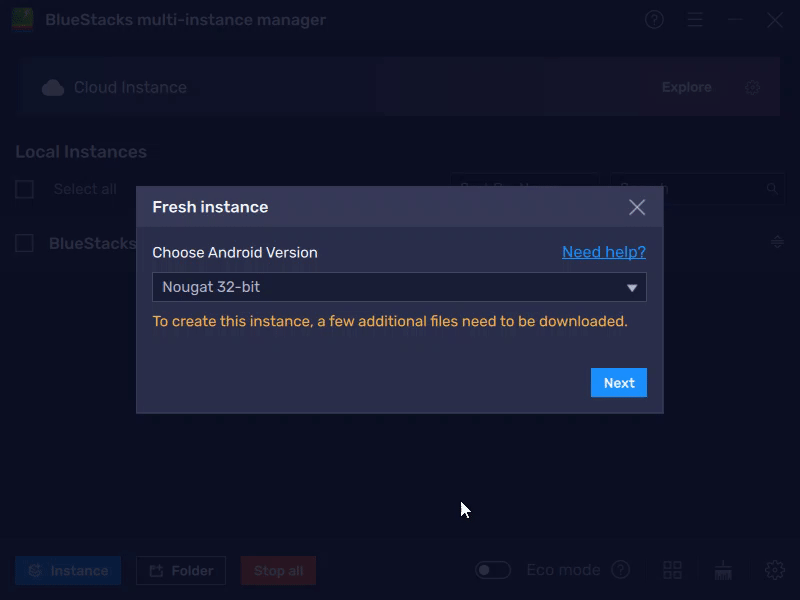Check the Select all checkbox
The width and height of the screenshot is (800, 600).
pos(24,189)
